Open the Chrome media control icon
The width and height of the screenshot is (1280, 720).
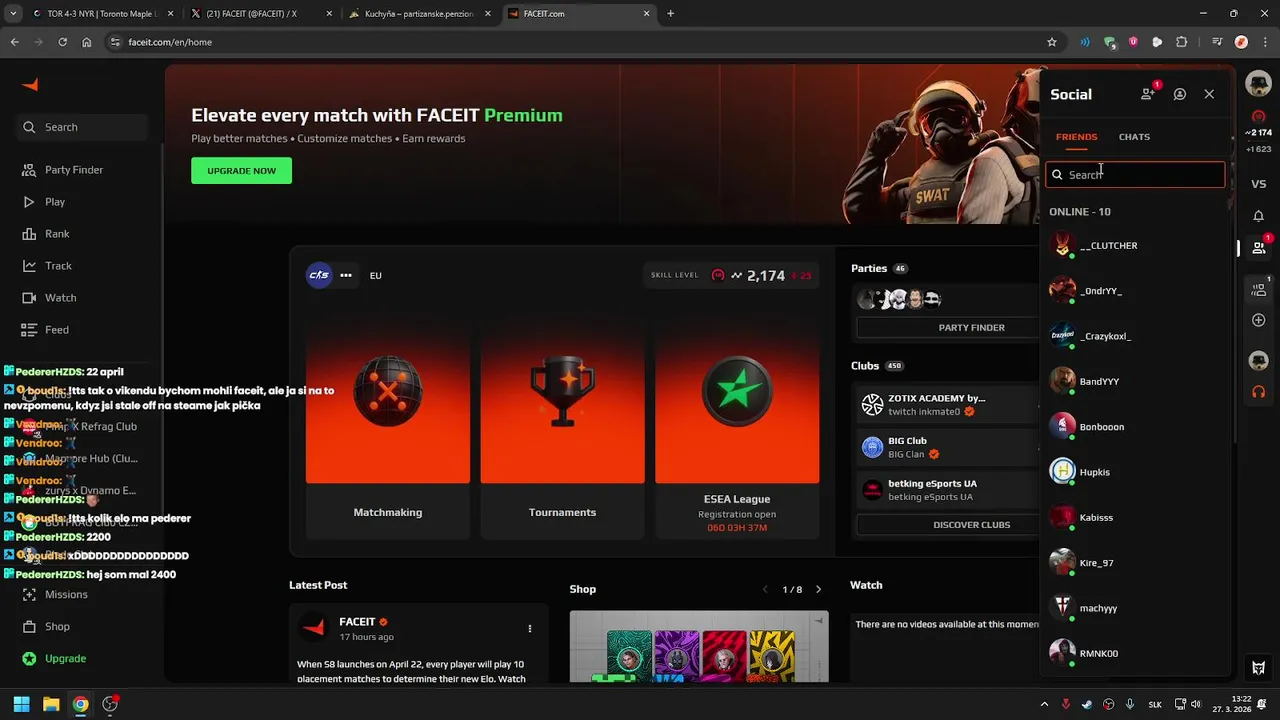(1216, 42)
